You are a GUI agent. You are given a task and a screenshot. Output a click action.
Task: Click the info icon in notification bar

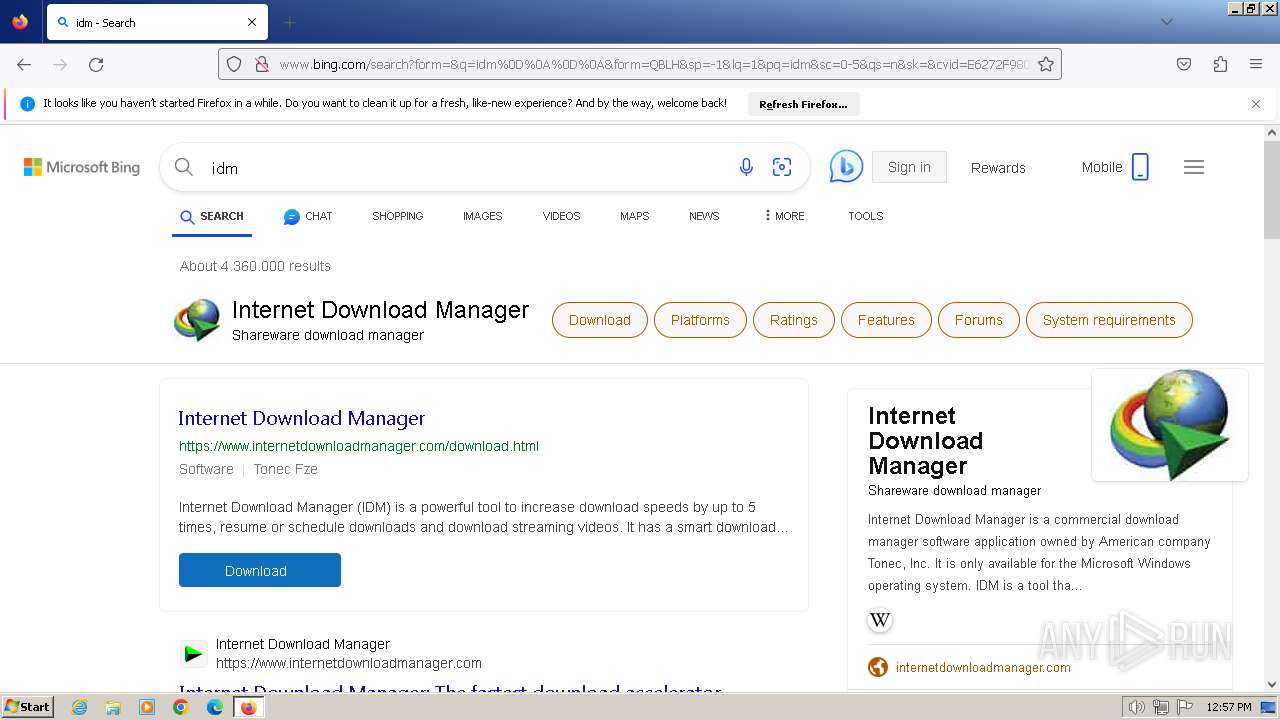[x=27, y=104]
